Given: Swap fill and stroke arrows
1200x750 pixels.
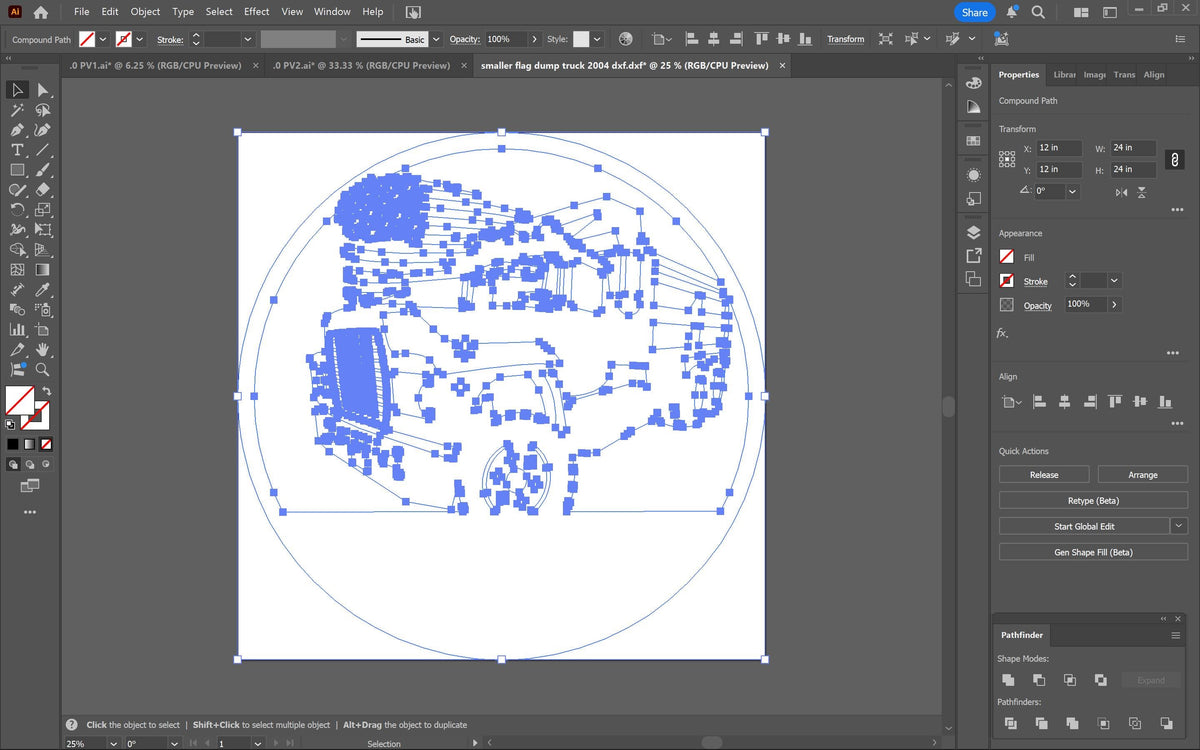Looking at the screenshot, I should [46, 391].
